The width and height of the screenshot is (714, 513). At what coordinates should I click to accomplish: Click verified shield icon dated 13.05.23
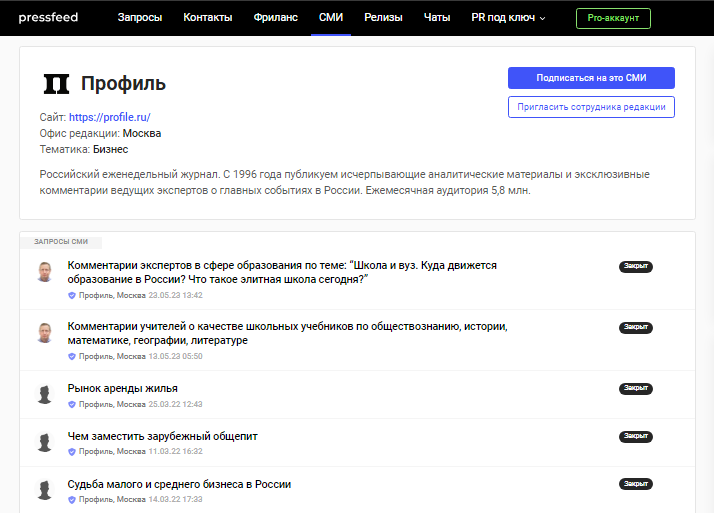coord(71,356)
